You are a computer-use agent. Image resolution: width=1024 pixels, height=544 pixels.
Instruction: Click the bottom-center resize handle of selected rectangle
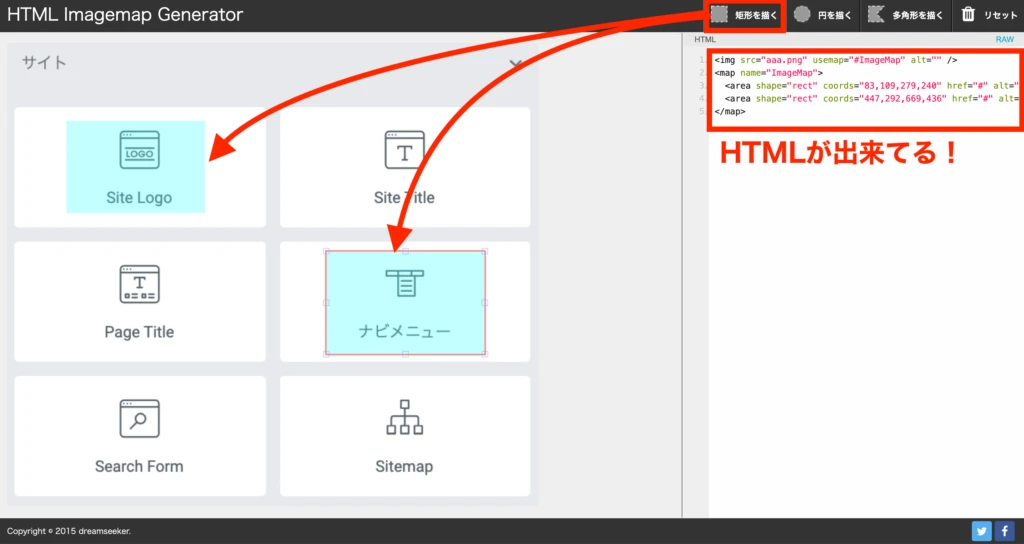pos(406,354)
